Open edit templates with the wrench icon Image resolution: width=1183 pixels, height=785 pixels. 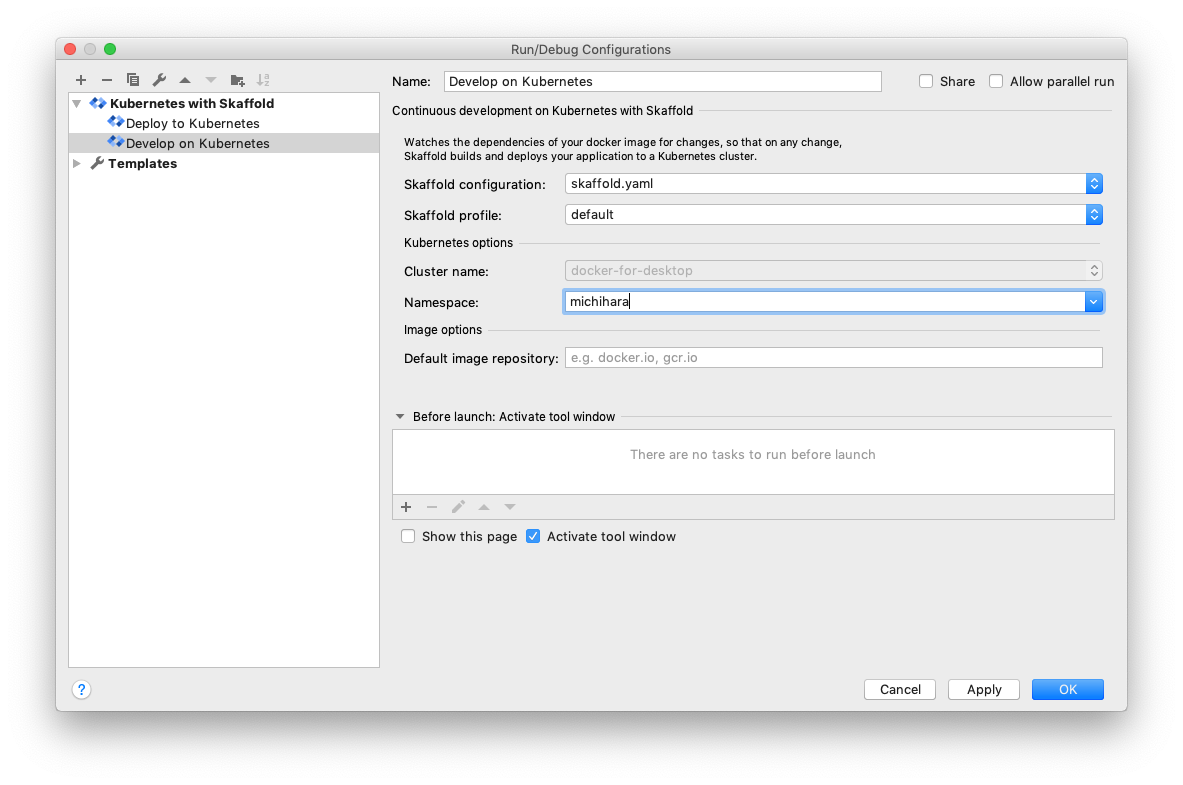[x=159, y=80]
